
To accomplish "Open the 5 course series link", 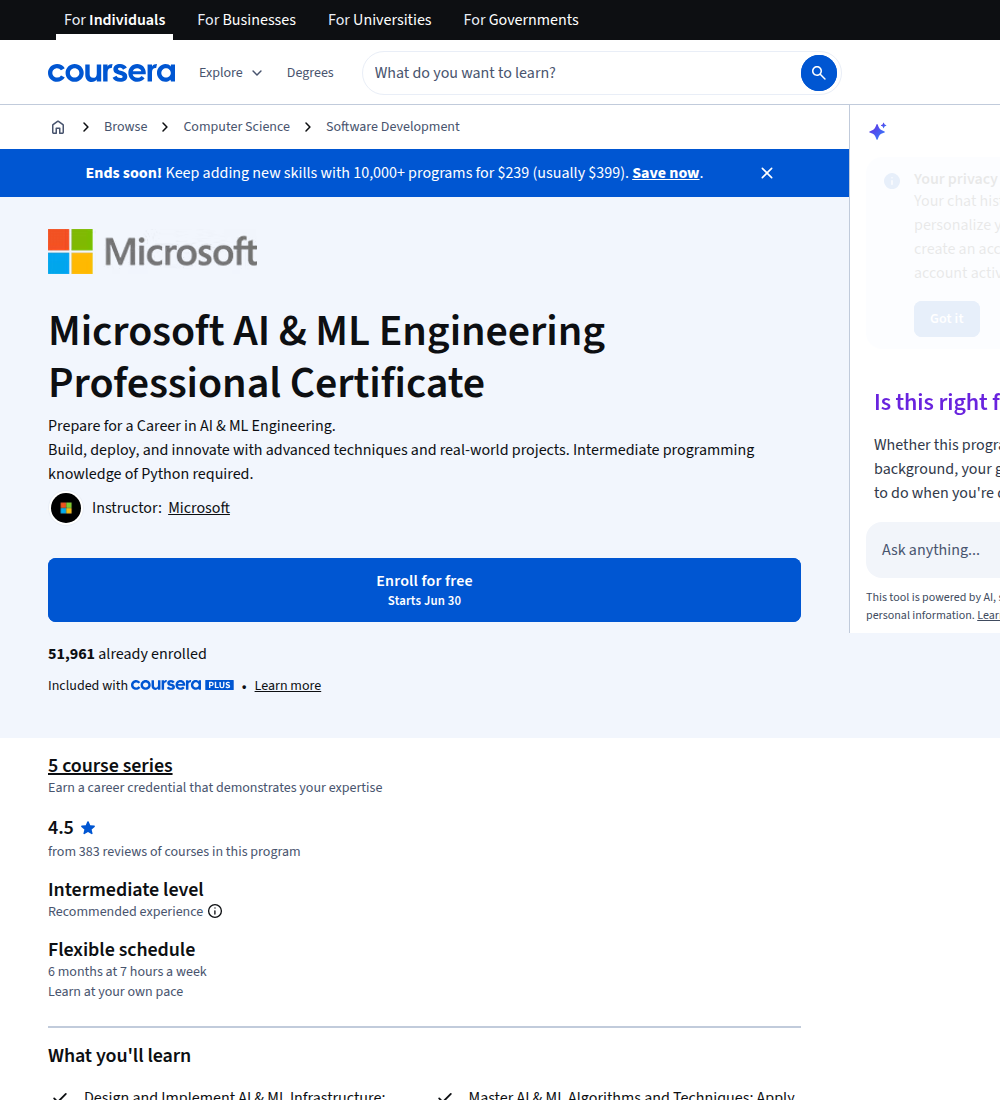I will 110,765.
